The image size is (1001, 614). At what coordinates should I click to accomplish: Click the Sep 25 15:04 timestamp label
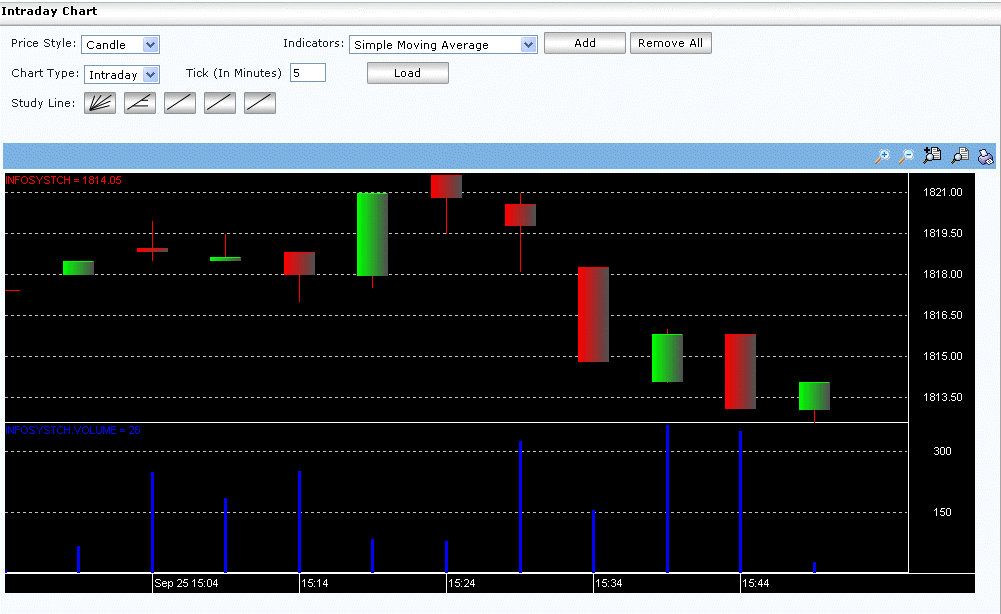pos(187,582)
